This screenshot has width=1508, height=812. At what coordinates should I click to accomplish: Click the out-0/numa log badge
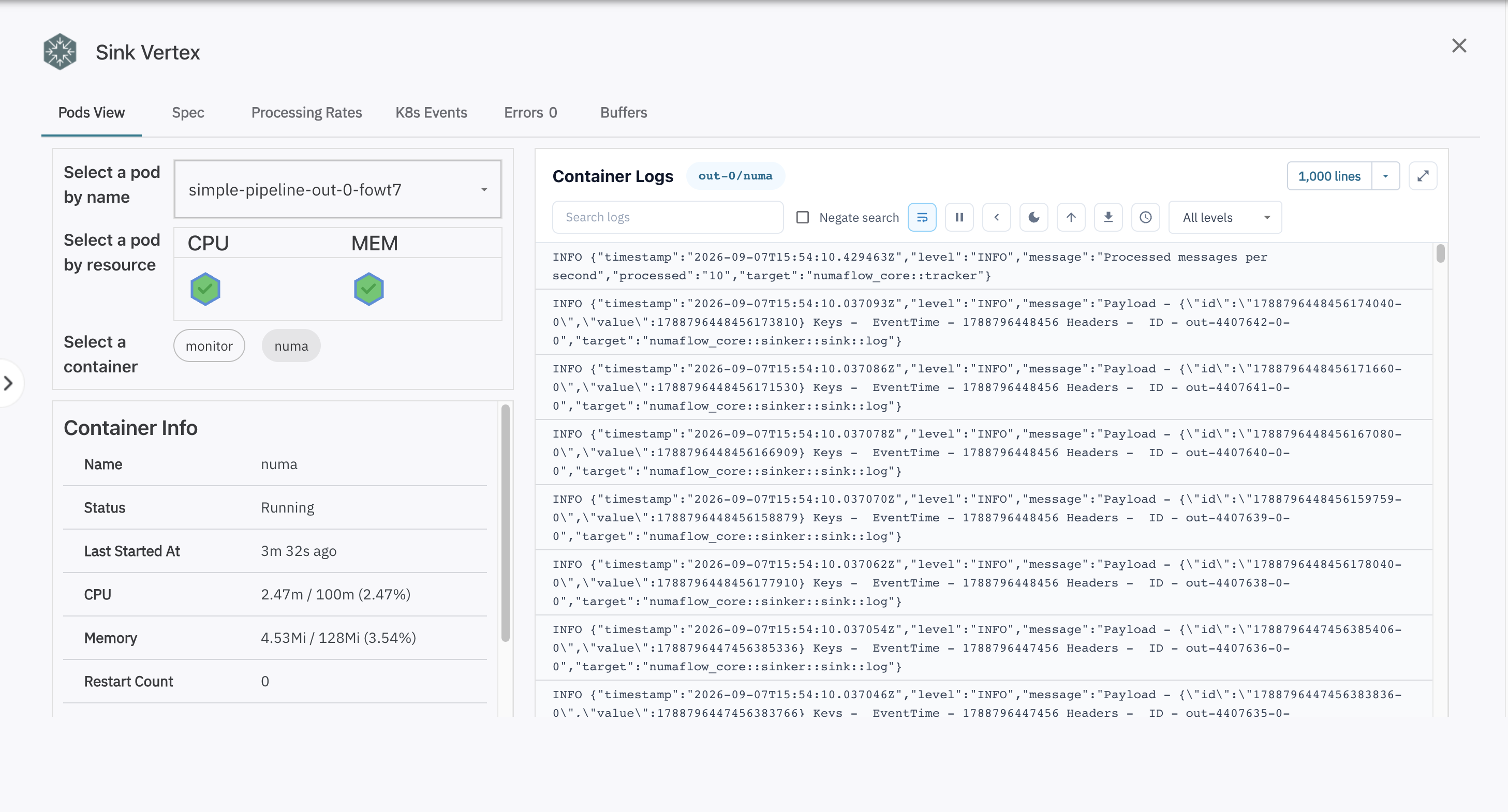click(x=735, y=175)
